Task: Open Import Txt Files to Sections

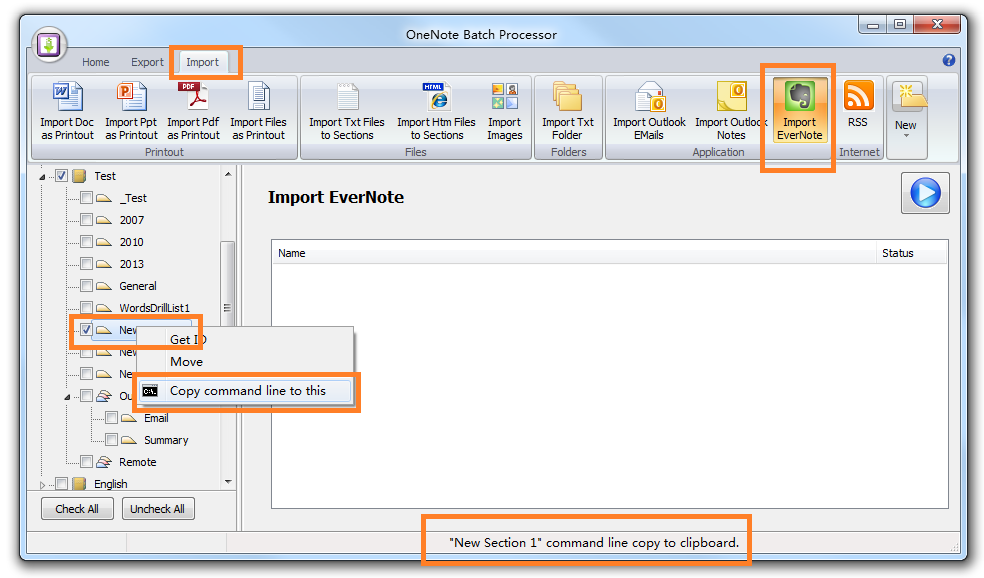Action: (x=346, y=111)
